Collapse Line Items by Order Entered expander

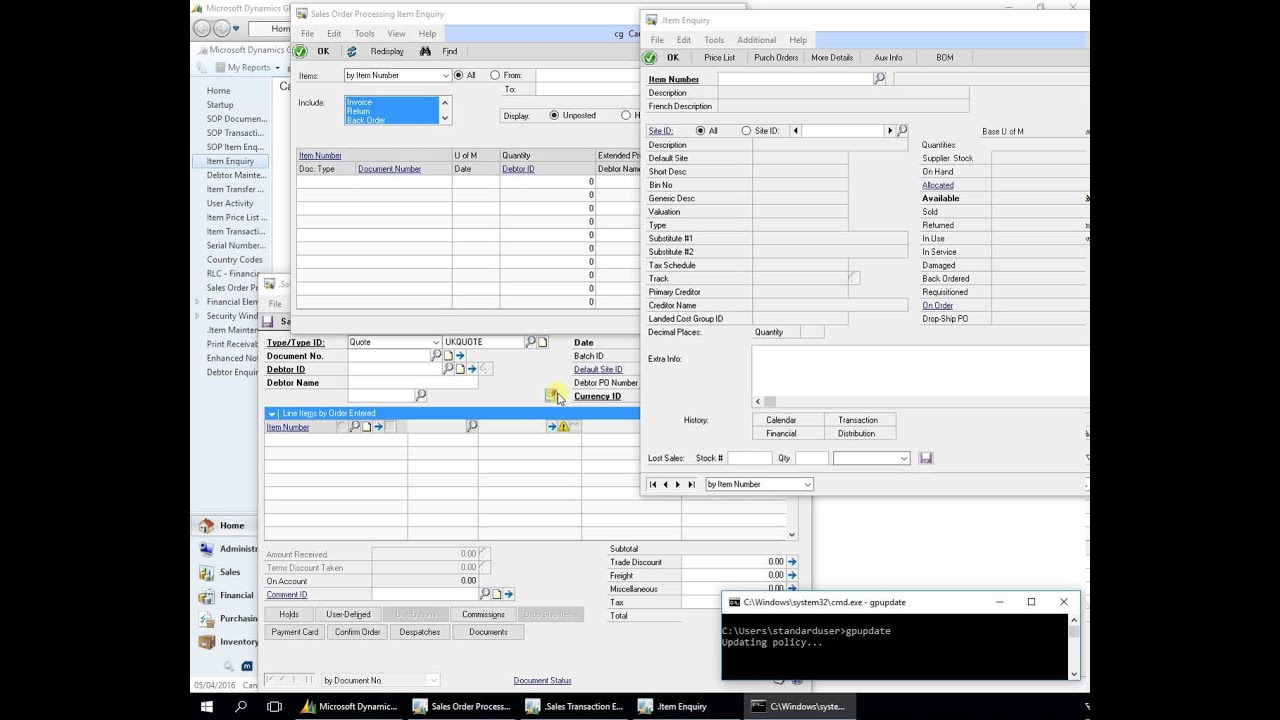point(271,413)
